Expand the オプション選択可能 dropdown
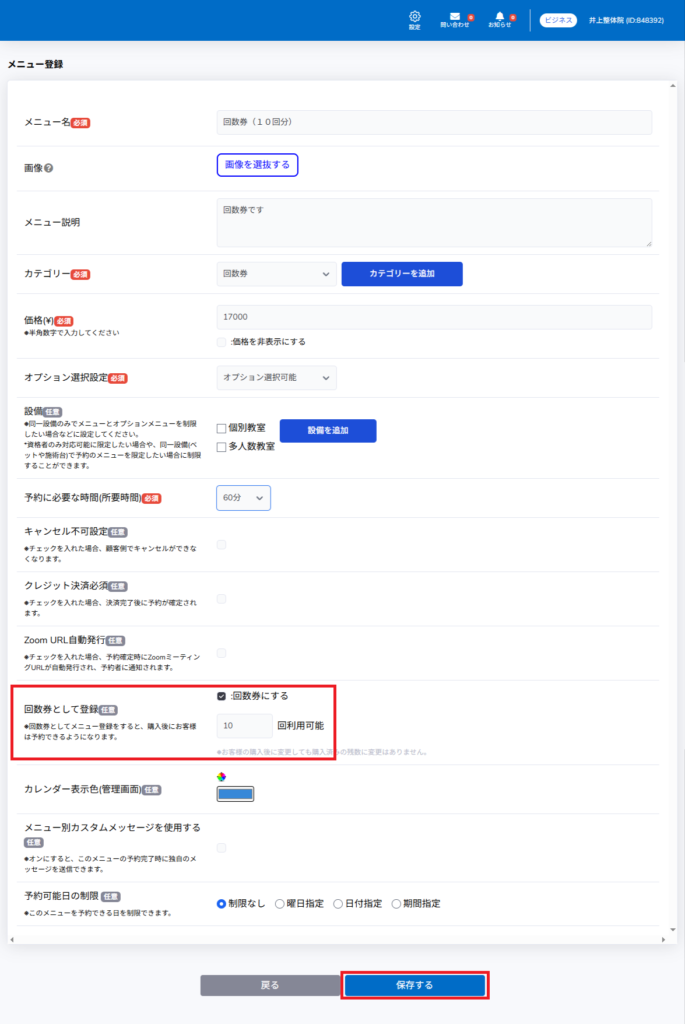Viewport: 685px width, 1024px height. click(x=277, y=377)
